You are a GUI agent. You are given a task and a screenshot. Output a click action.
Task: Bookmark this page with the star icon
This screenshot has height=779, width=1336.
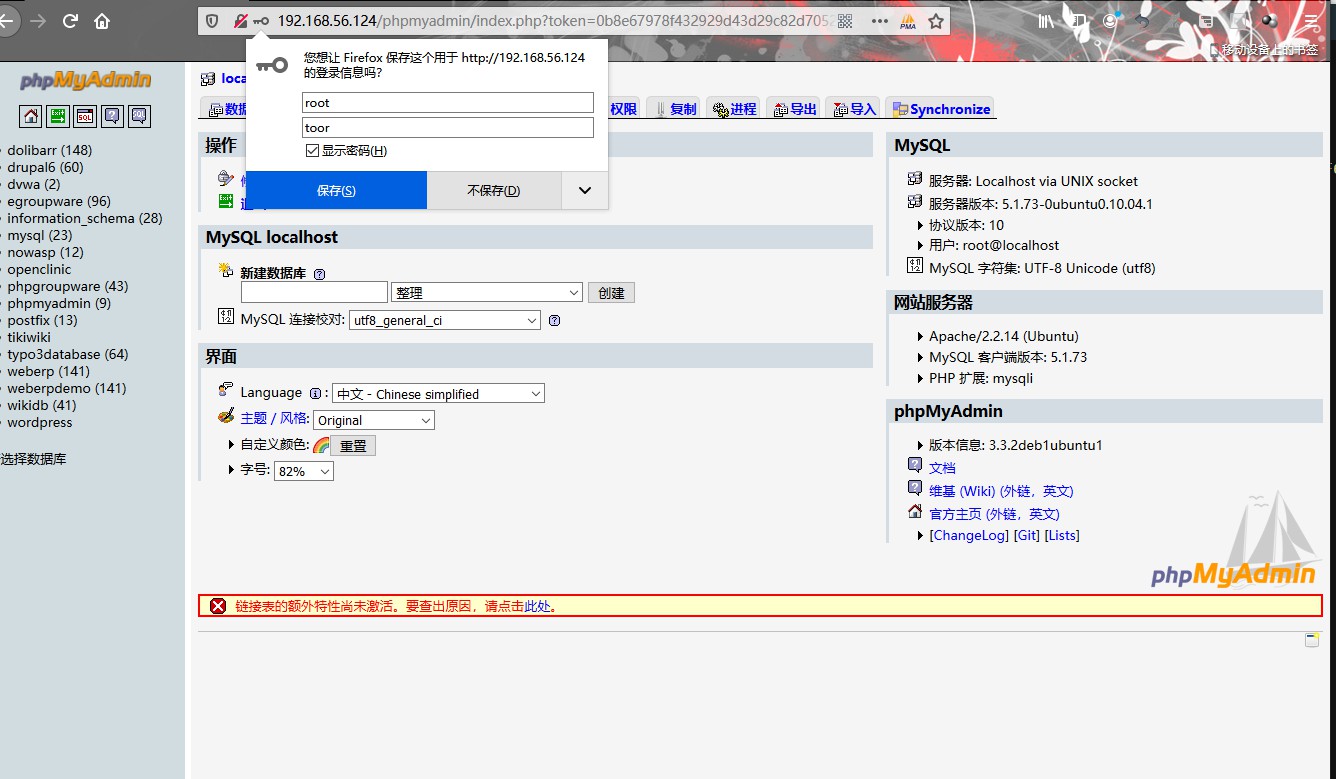click(x=936, y=21)
